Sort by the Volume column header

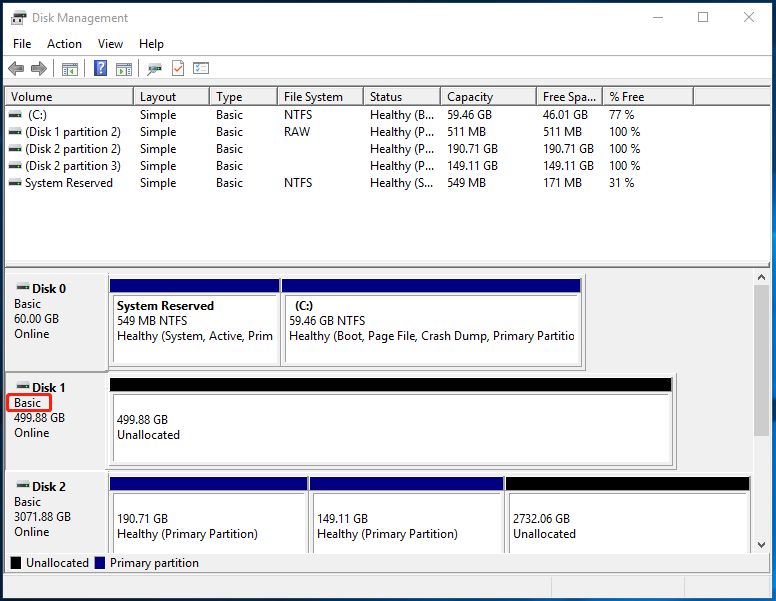69,97
